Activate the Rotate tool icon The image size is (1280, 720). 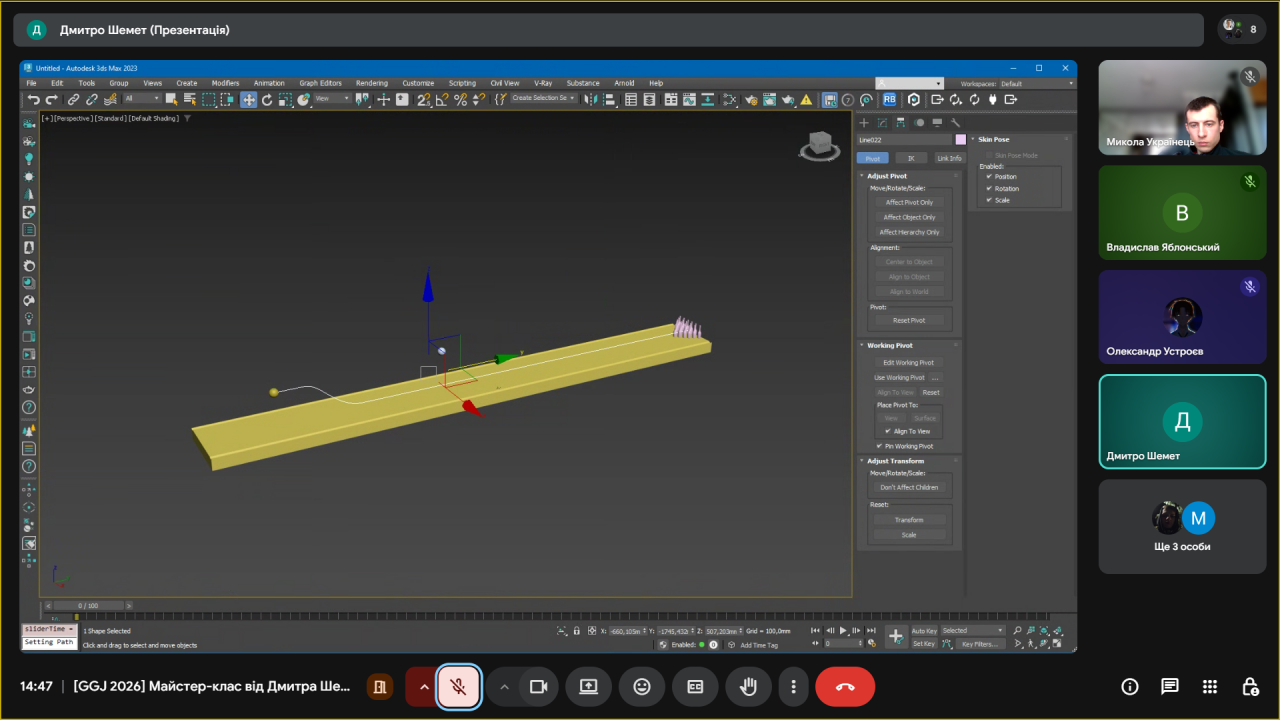click(x=267, y=99)
